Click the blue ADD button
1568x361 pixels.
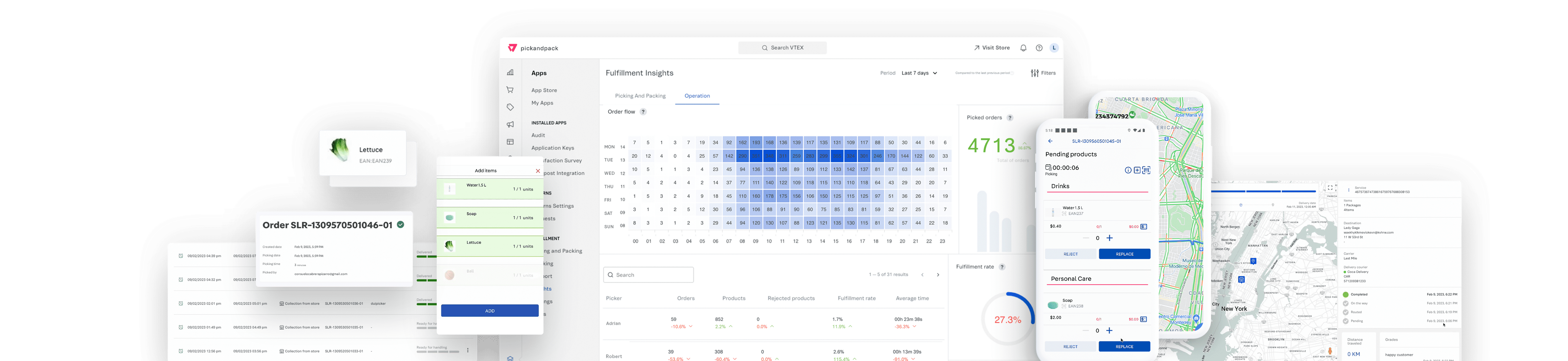coord(490,311)
